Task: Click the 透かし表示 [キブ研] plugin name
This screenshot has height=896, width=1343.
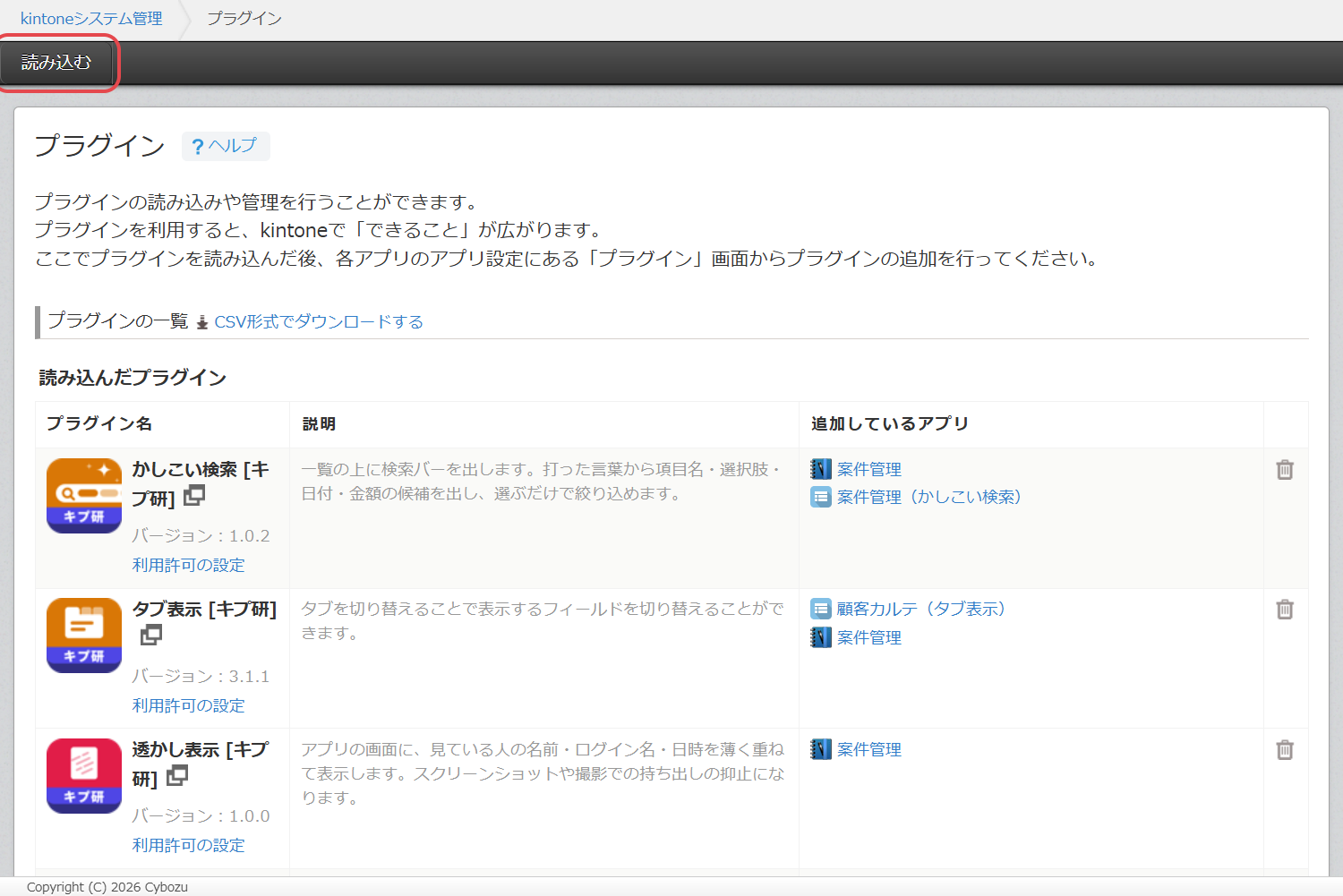Action: [201, 764]
